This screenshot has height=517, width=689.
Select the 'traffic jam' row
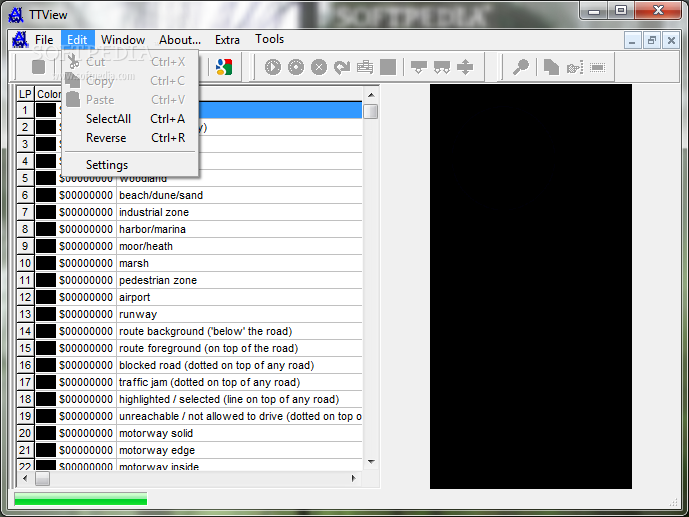(189, 382)
